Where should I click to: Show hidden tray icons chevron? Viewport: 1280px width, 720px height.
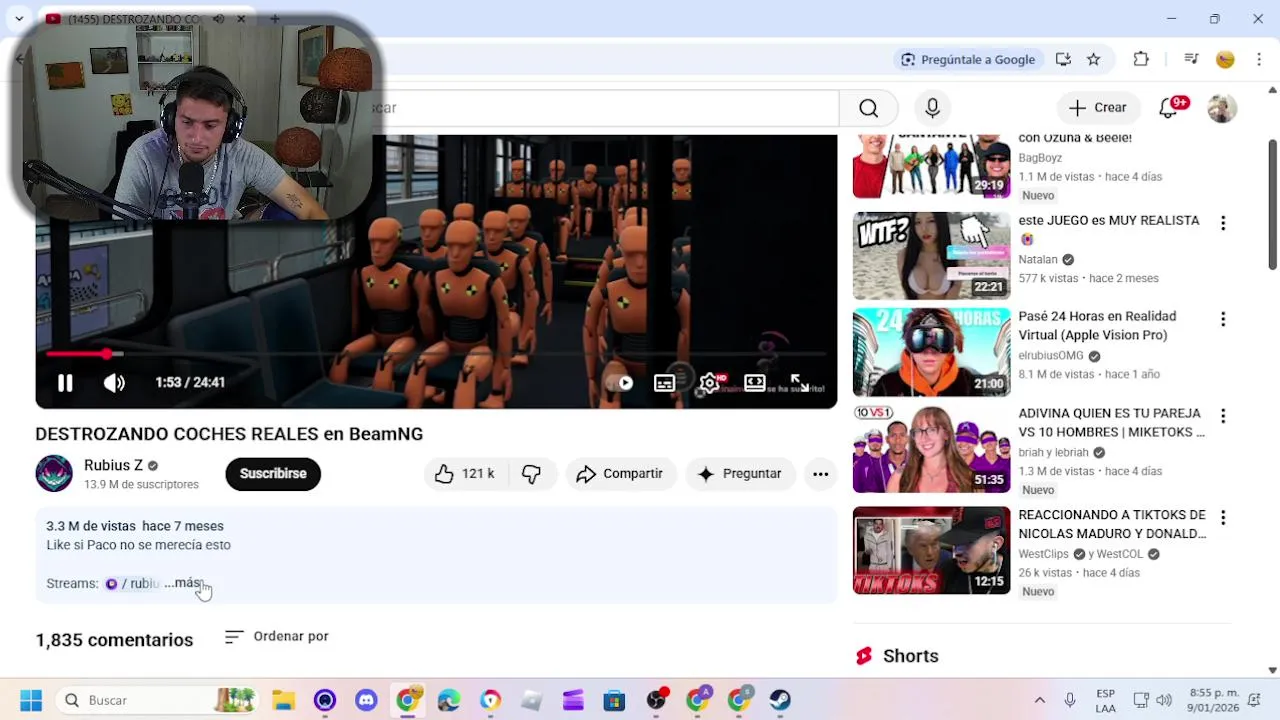(1039, 700)
